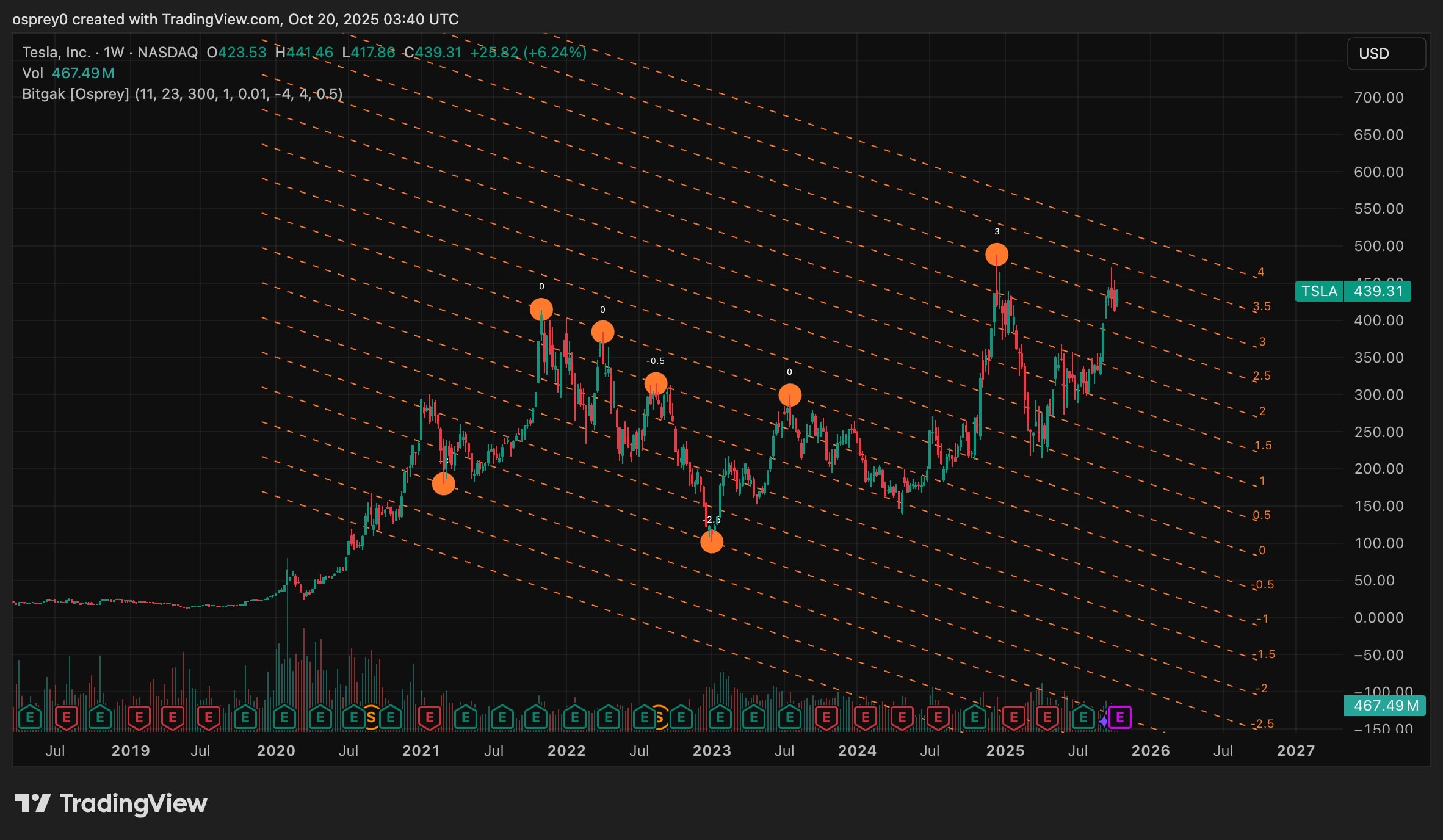The image size is (1443, 840).
Task: Click the Tesla, Inc. symbol title
Action: click(x=56, y=52)
